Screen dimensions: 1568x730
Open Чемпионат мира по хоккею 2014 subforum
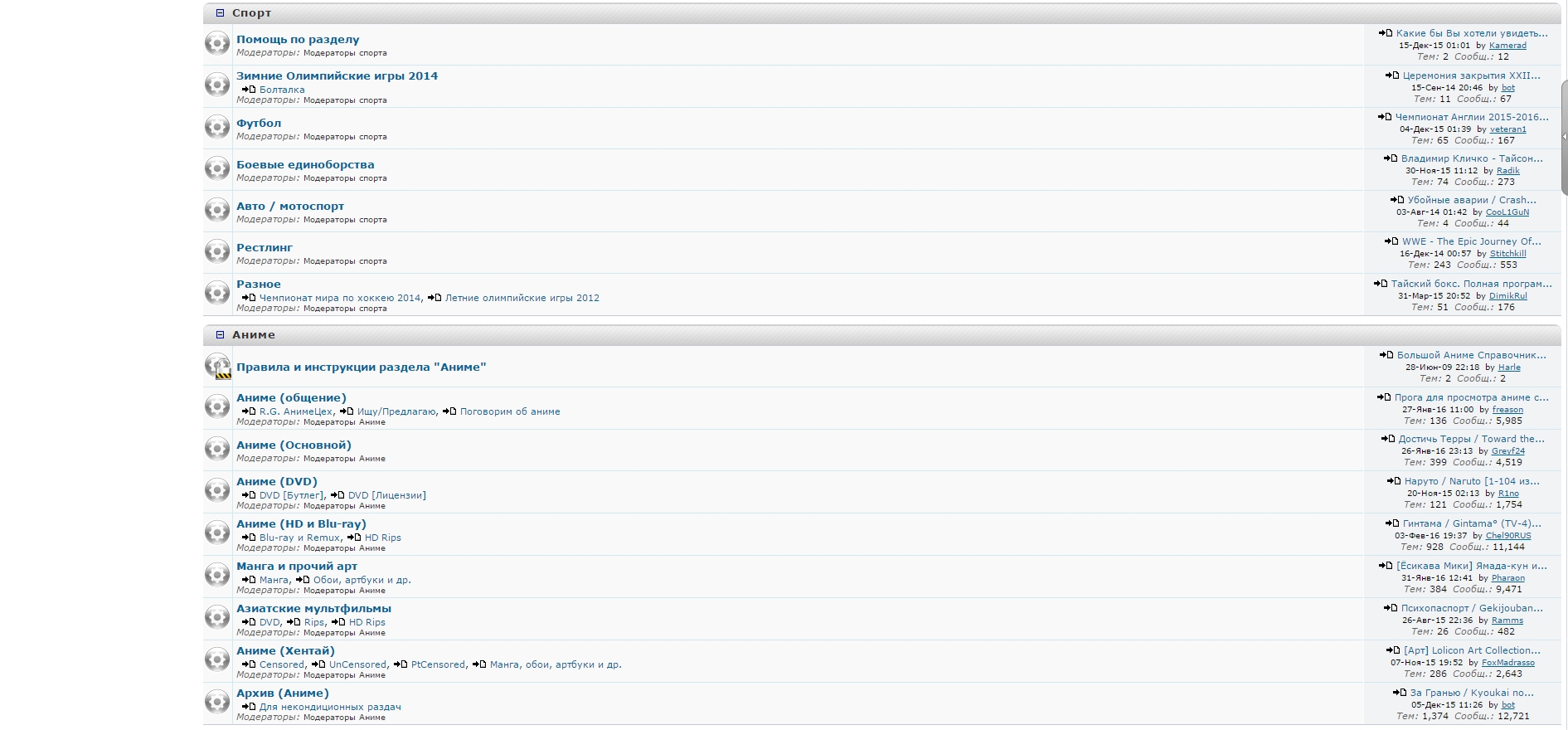pos(339,298)
